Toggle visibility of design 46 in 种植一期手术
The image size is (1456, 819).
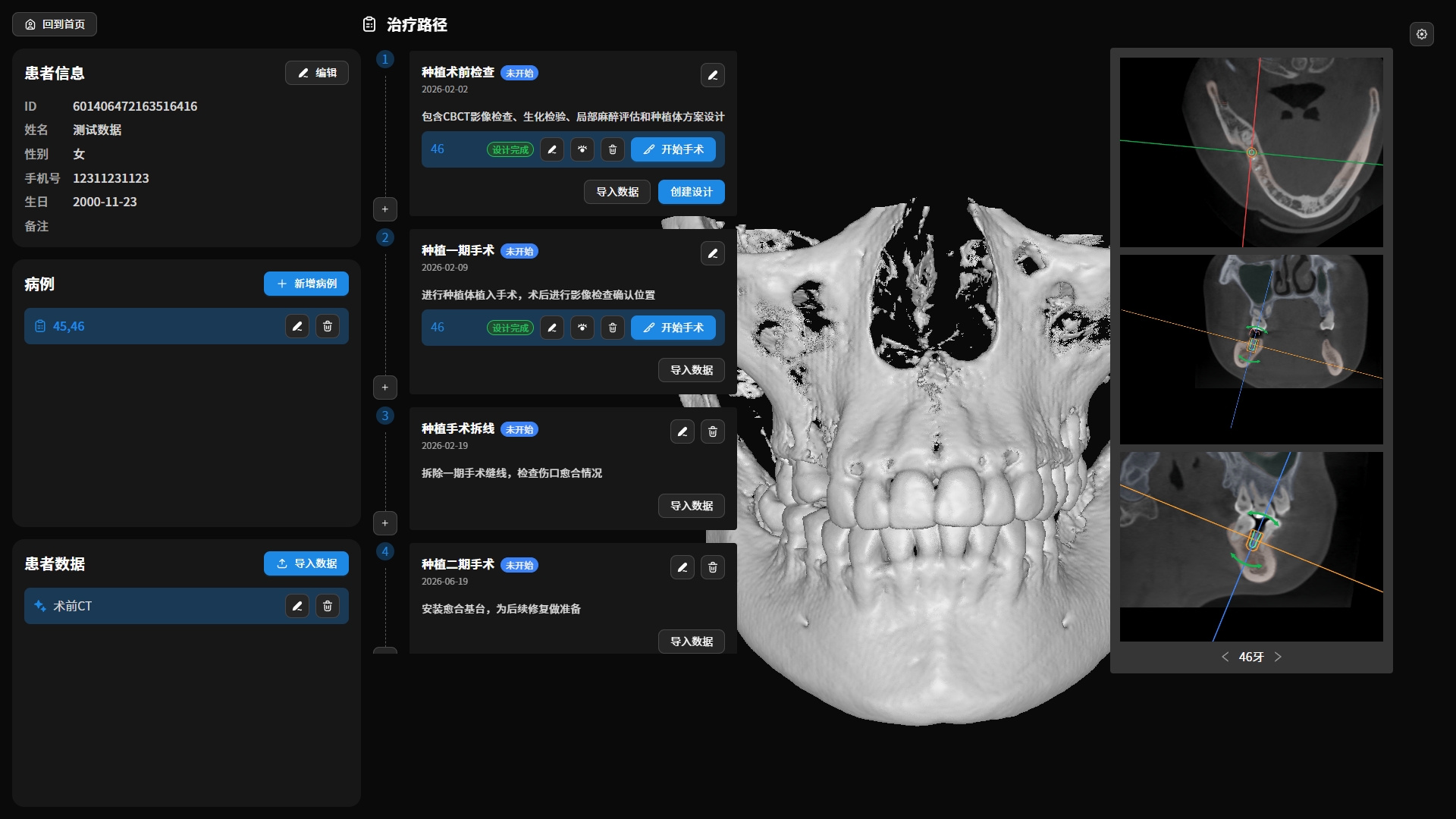pos(582,328)
